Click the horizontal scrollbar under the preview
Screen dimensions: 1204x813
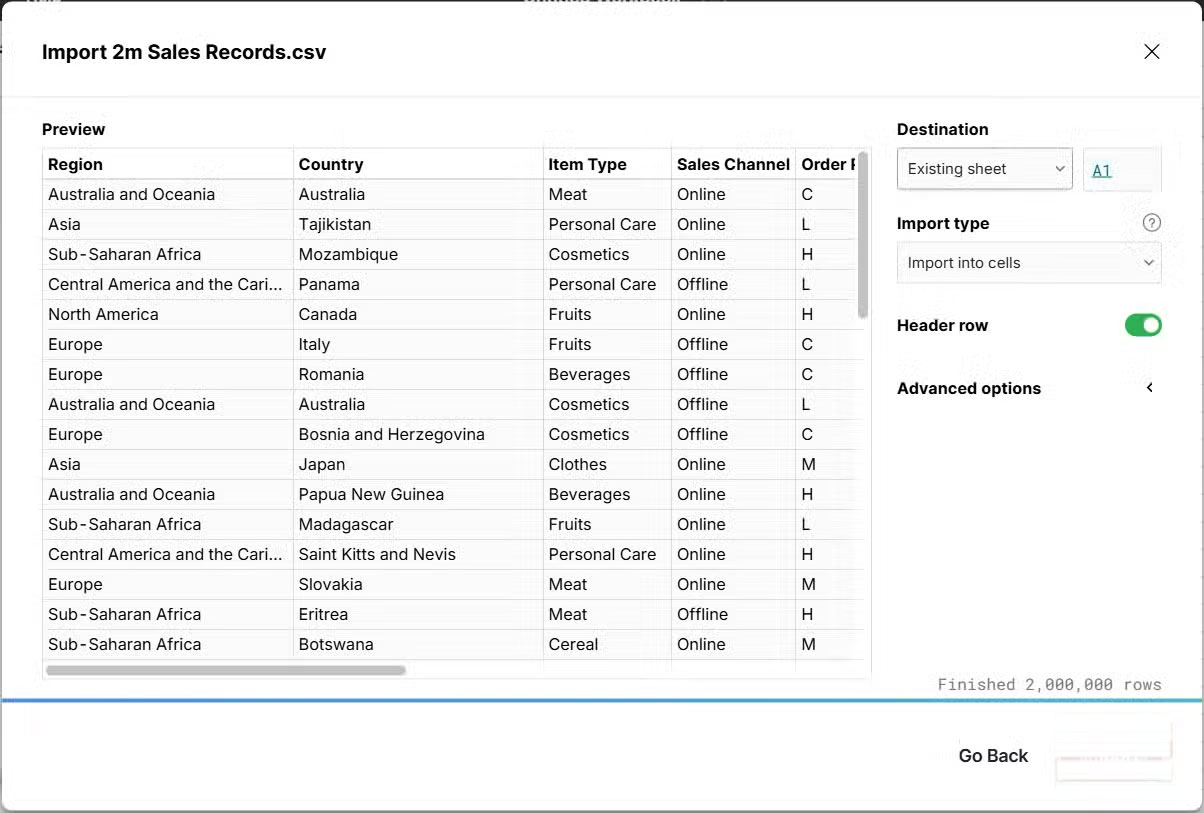pyautogui.click(x=225, y=669)
